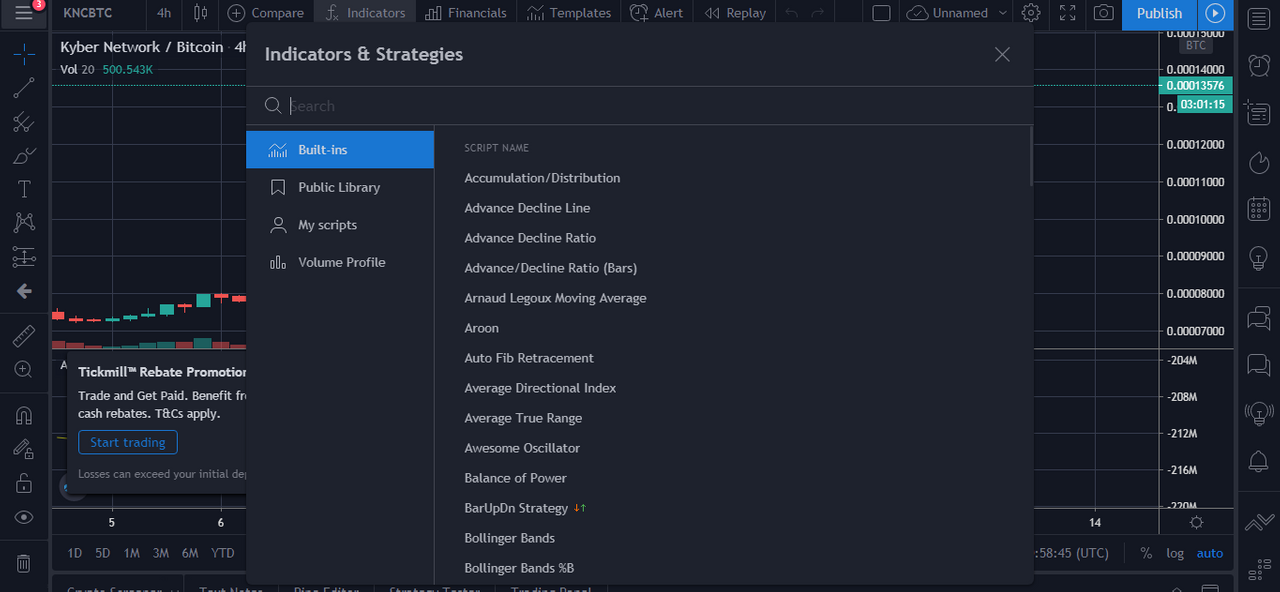Select the Built-ins tab
Image resolution: width=1280 pixels, height=592 pixels.
[340, 150]
